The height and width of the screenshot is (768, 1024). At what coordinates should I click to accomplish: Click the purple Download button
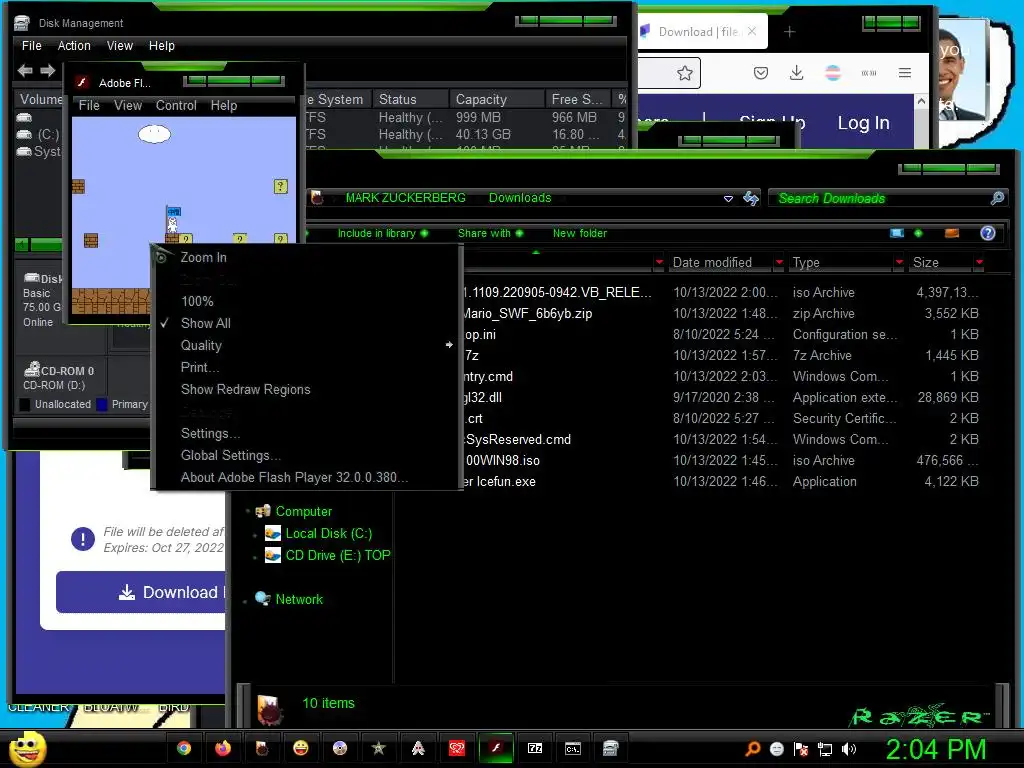pyautogui.click(x=140, y=592)
